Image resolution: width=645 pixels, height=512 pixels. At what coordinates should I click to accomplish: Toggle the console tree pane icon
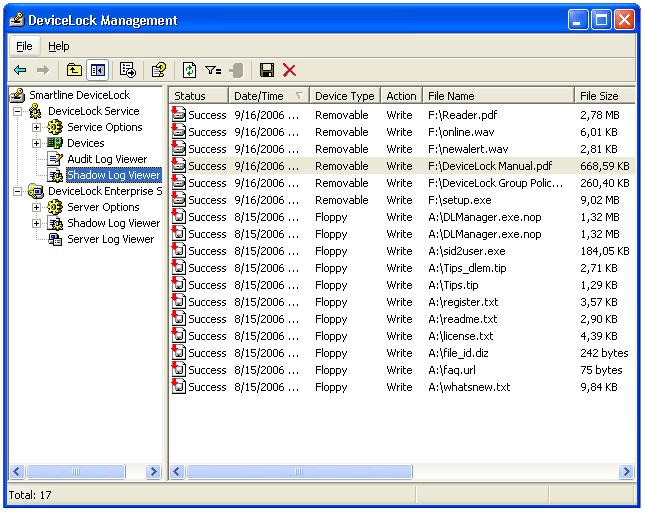(97, 70)
